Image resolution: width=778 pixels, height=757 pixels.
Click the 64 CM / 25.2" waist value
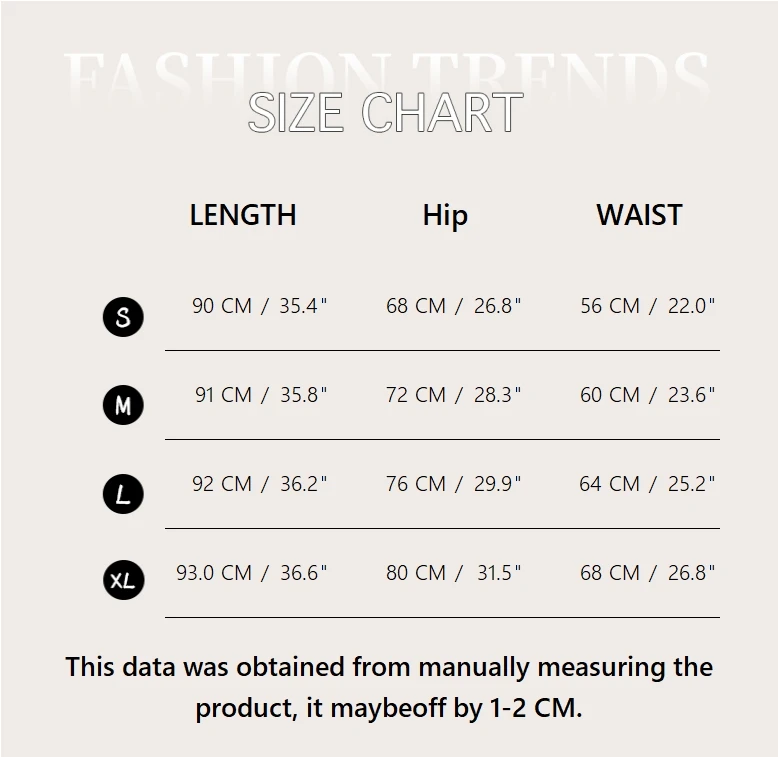[648, 484]
